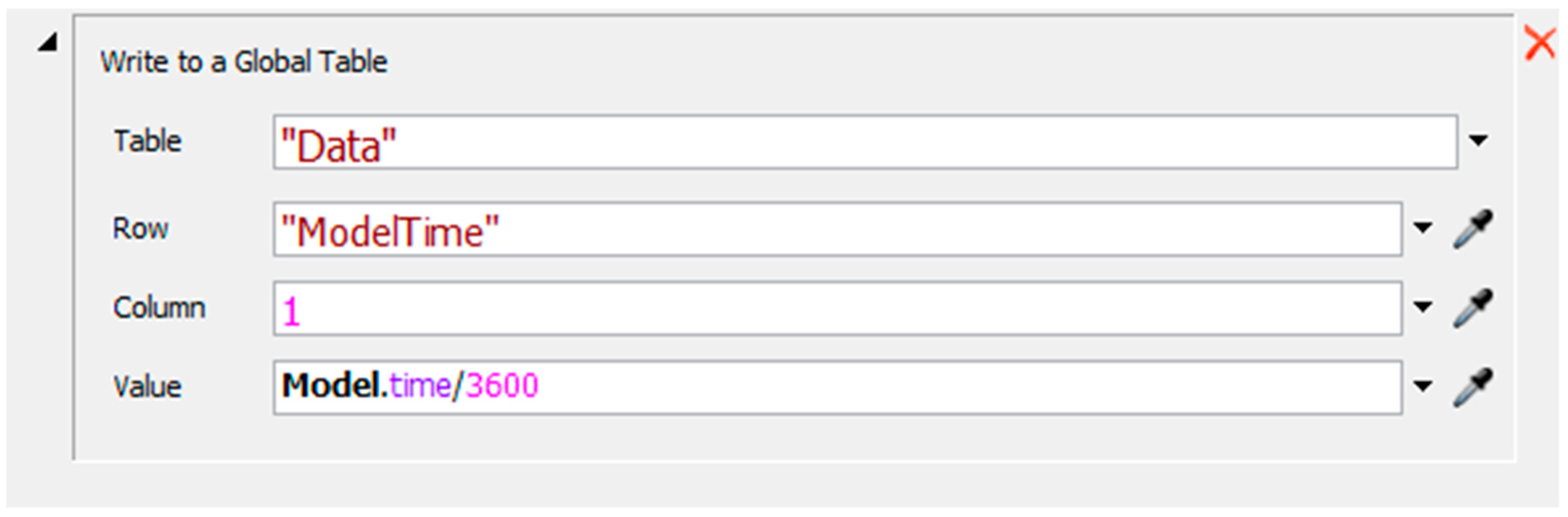Open the Value field dropdown arrow
Image resolution: width=1568 pixels, height=517 pixels.
1422,386
